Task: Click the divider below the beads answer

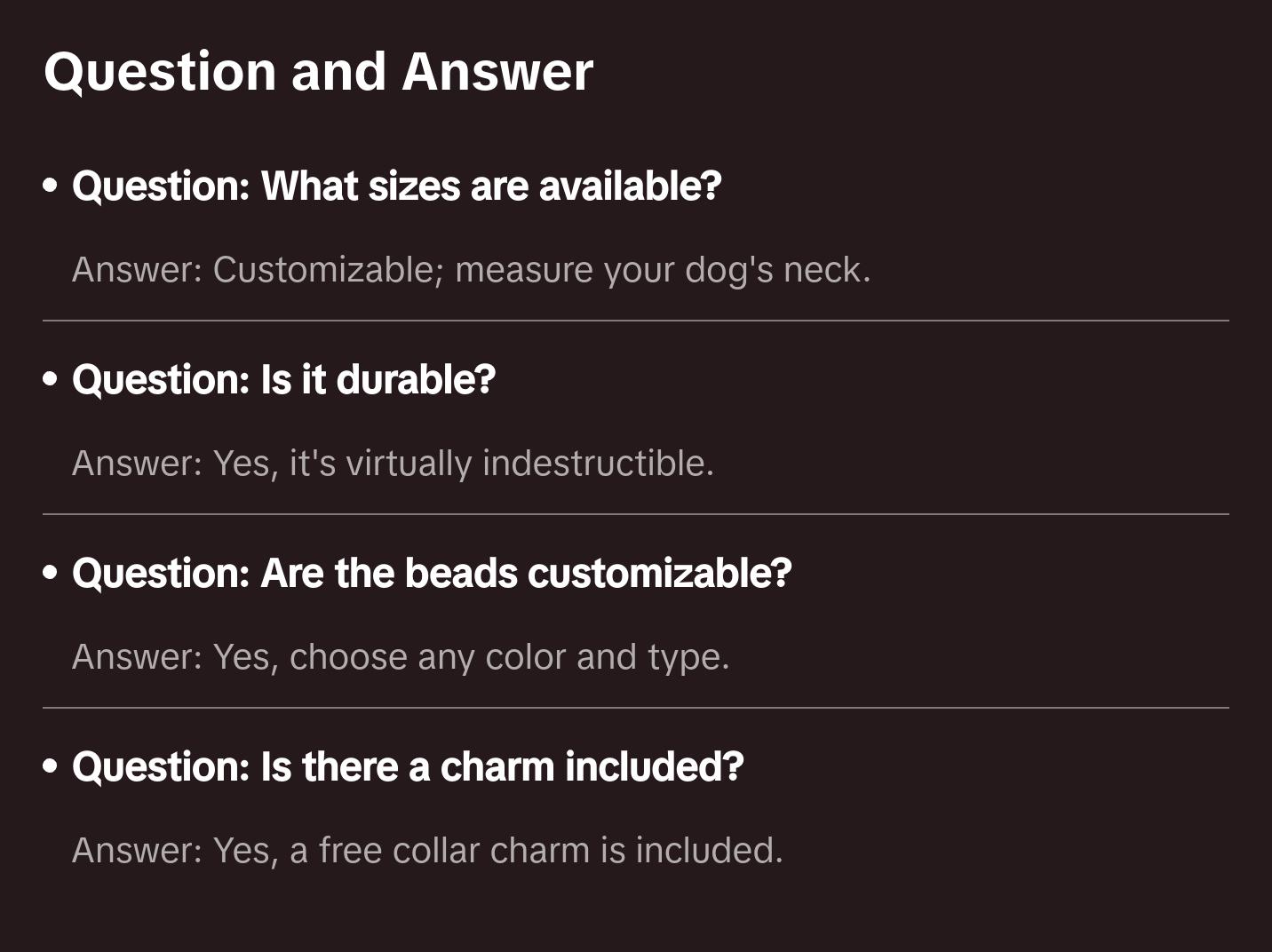Action: (x=636, y=708)
